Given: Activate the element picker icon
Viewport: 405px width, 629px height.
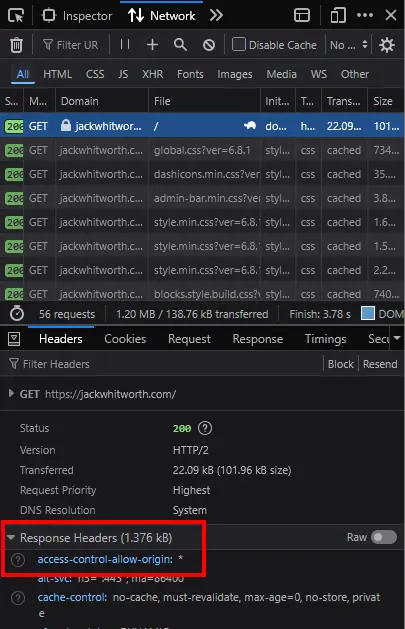Looking at the screenshot, I should (16, 16).
